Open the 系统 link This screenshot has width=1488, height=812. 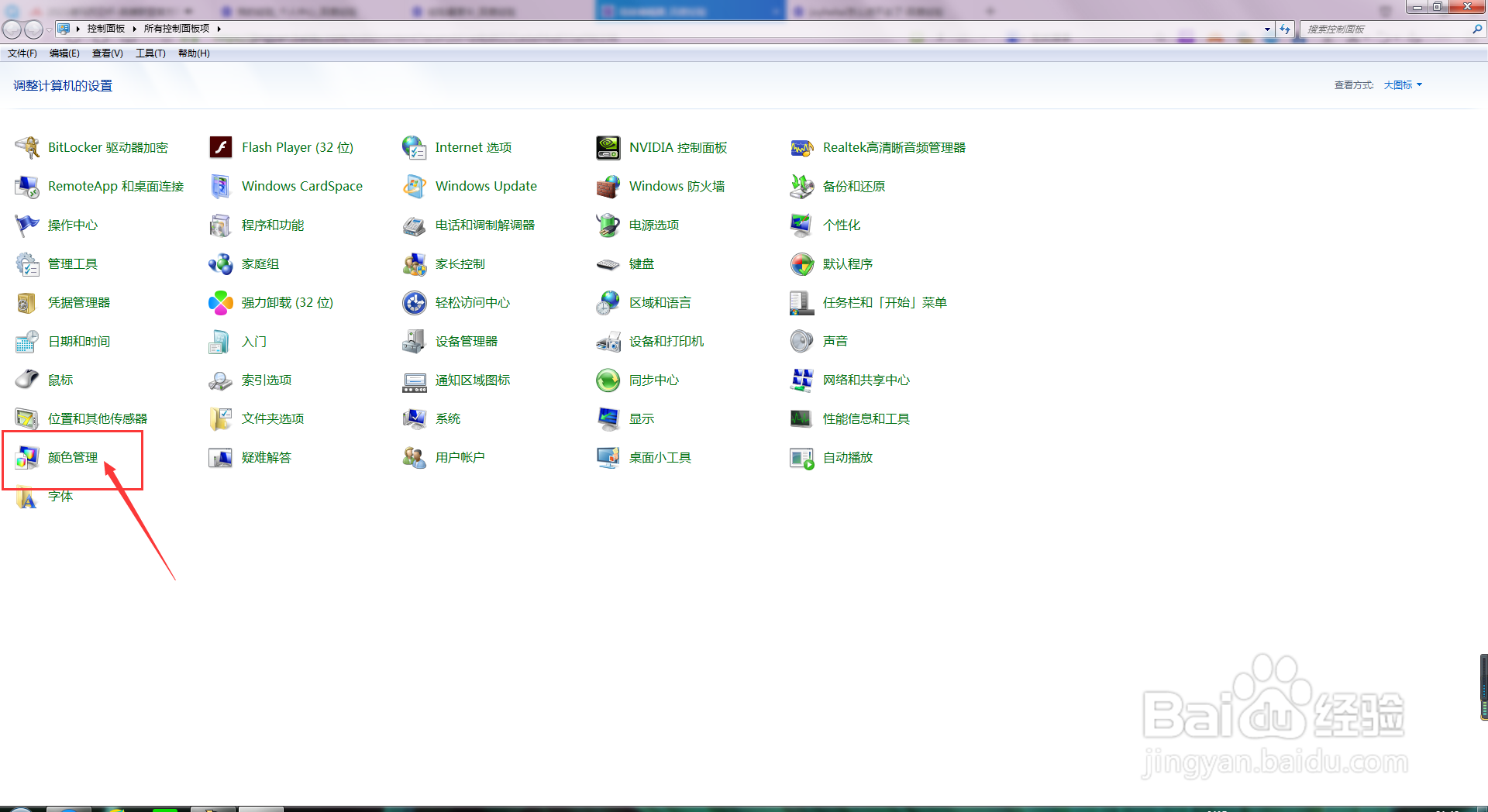[448, 418]
